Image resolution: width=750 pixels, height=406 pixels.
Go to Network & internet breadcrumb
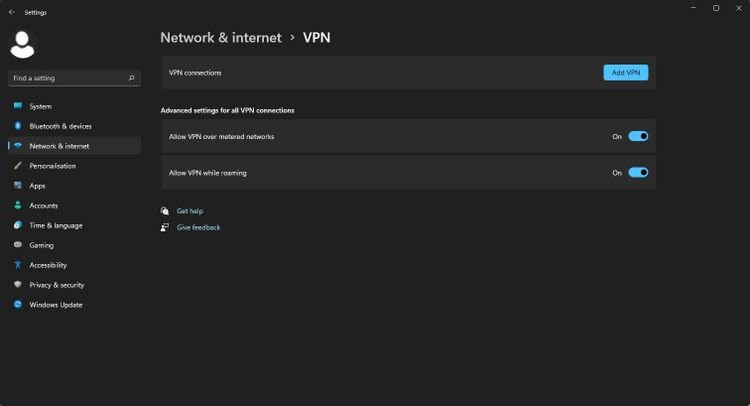pos(221,38)
